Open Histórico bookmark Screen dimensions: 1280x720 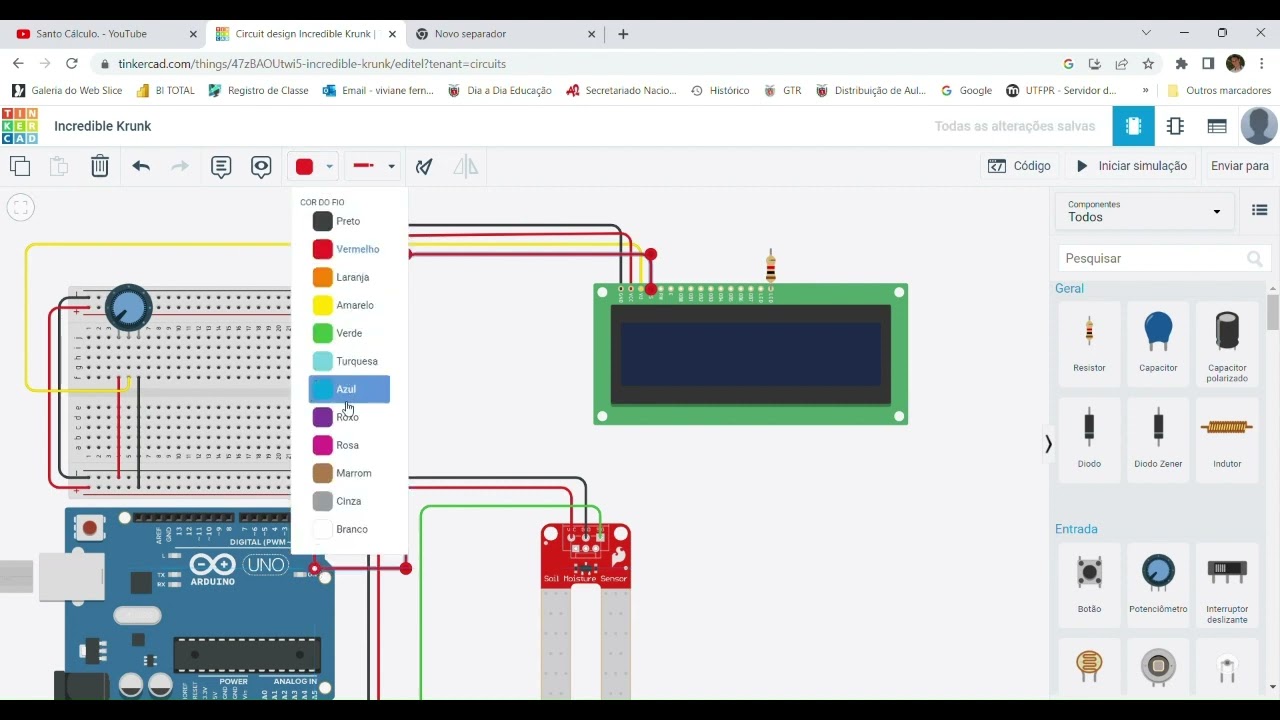point(720,90)
